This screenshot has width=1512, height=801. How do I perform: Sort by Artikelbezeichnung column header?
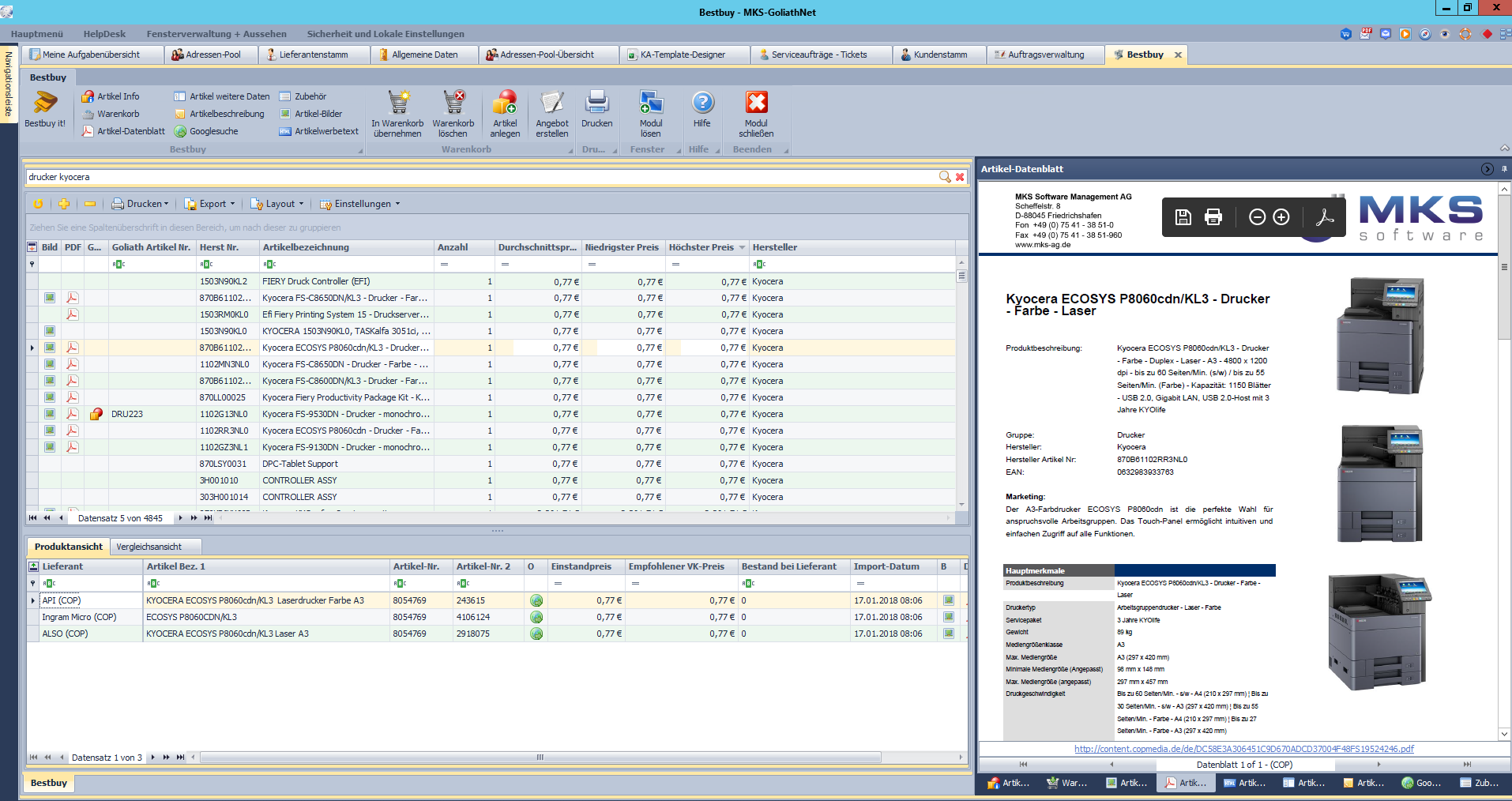coord(347,247)
